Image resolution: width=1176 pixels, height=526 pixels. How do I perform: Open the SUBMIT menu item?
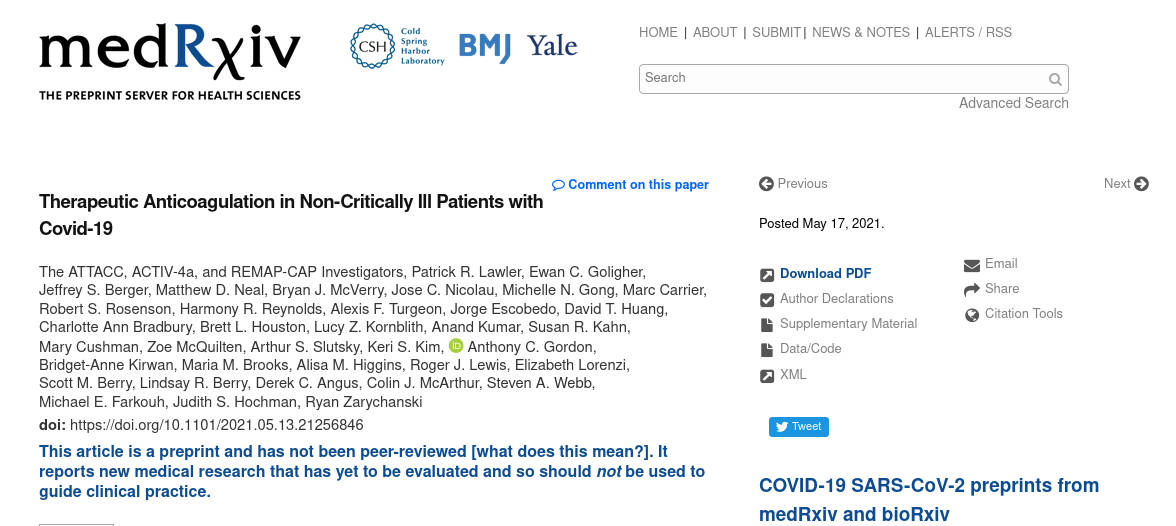pos(776,33)
